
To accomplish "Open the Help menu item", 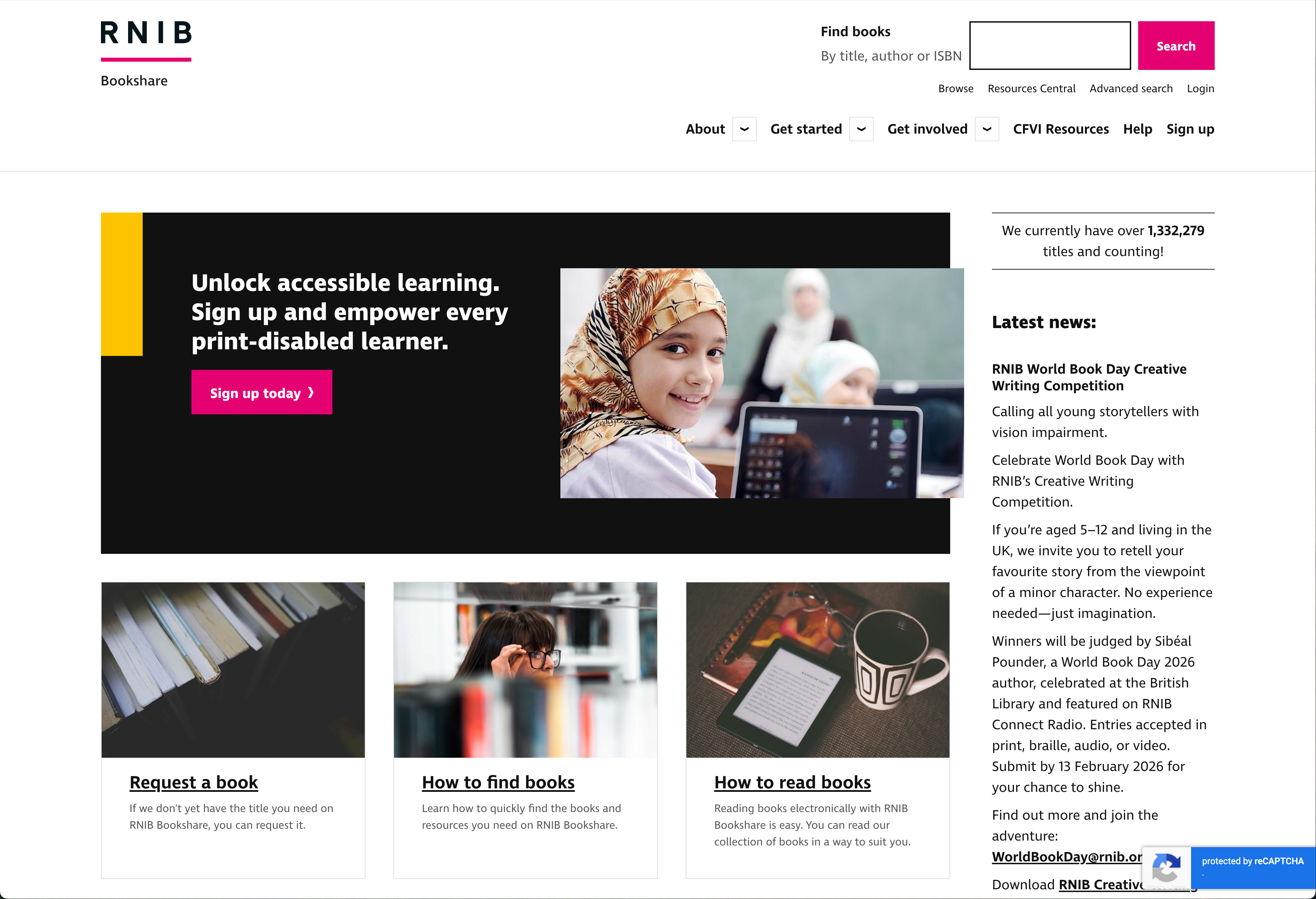I will [x=1138, y=129].
